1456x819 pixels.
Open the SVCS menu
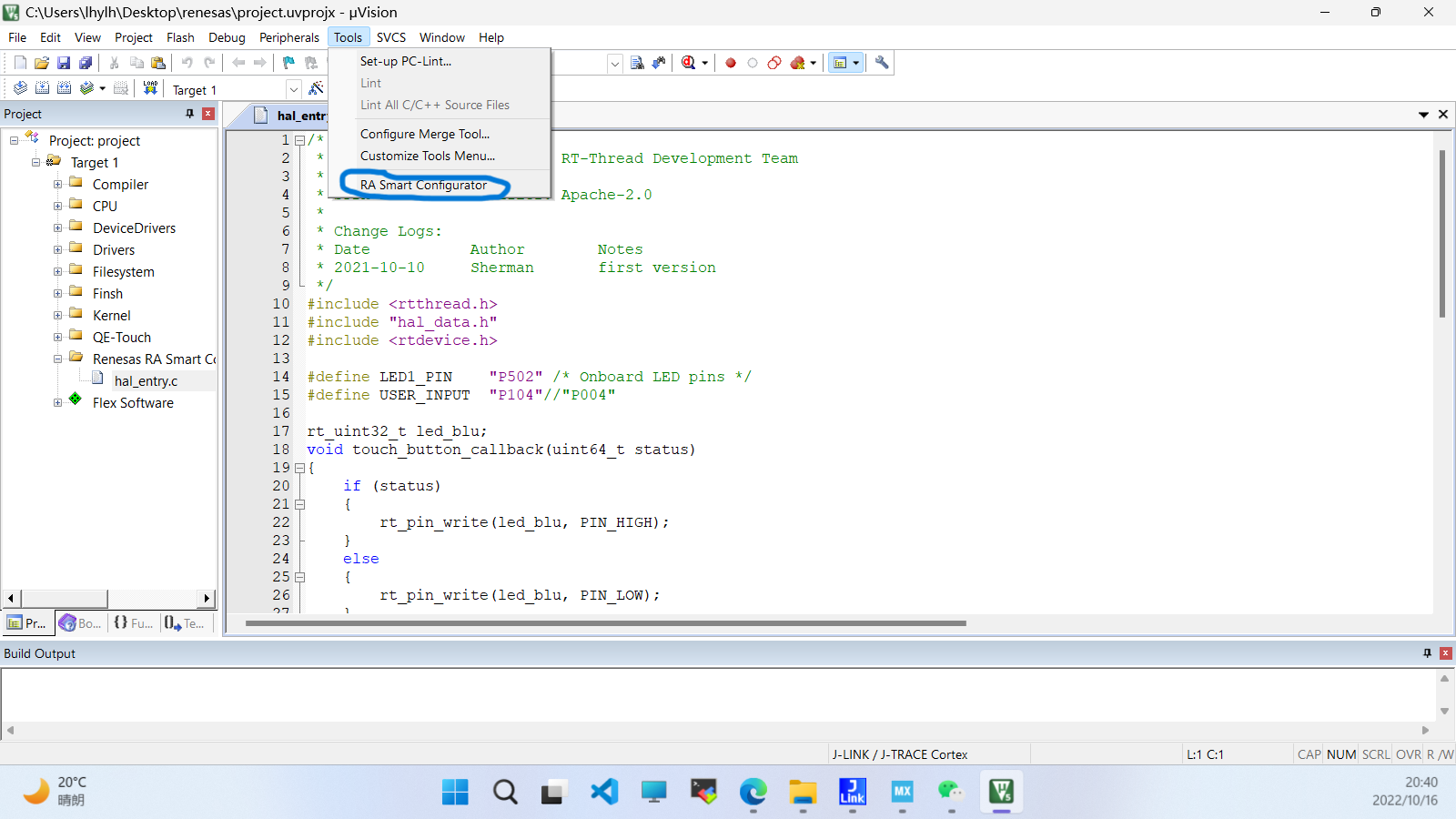pyautogui.click(x=391, y=37)
